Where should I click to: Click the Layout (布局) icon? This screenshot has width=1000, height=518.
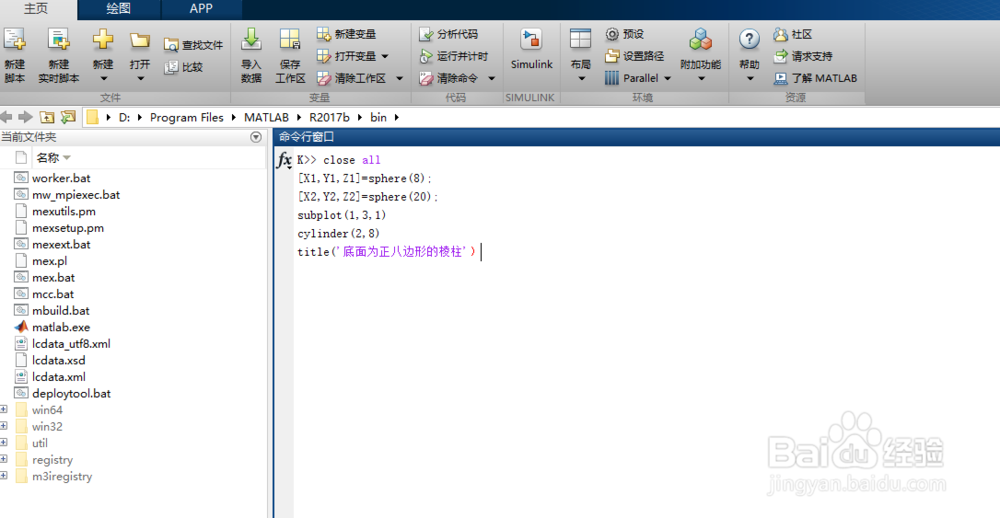click(x=580, y=40)
